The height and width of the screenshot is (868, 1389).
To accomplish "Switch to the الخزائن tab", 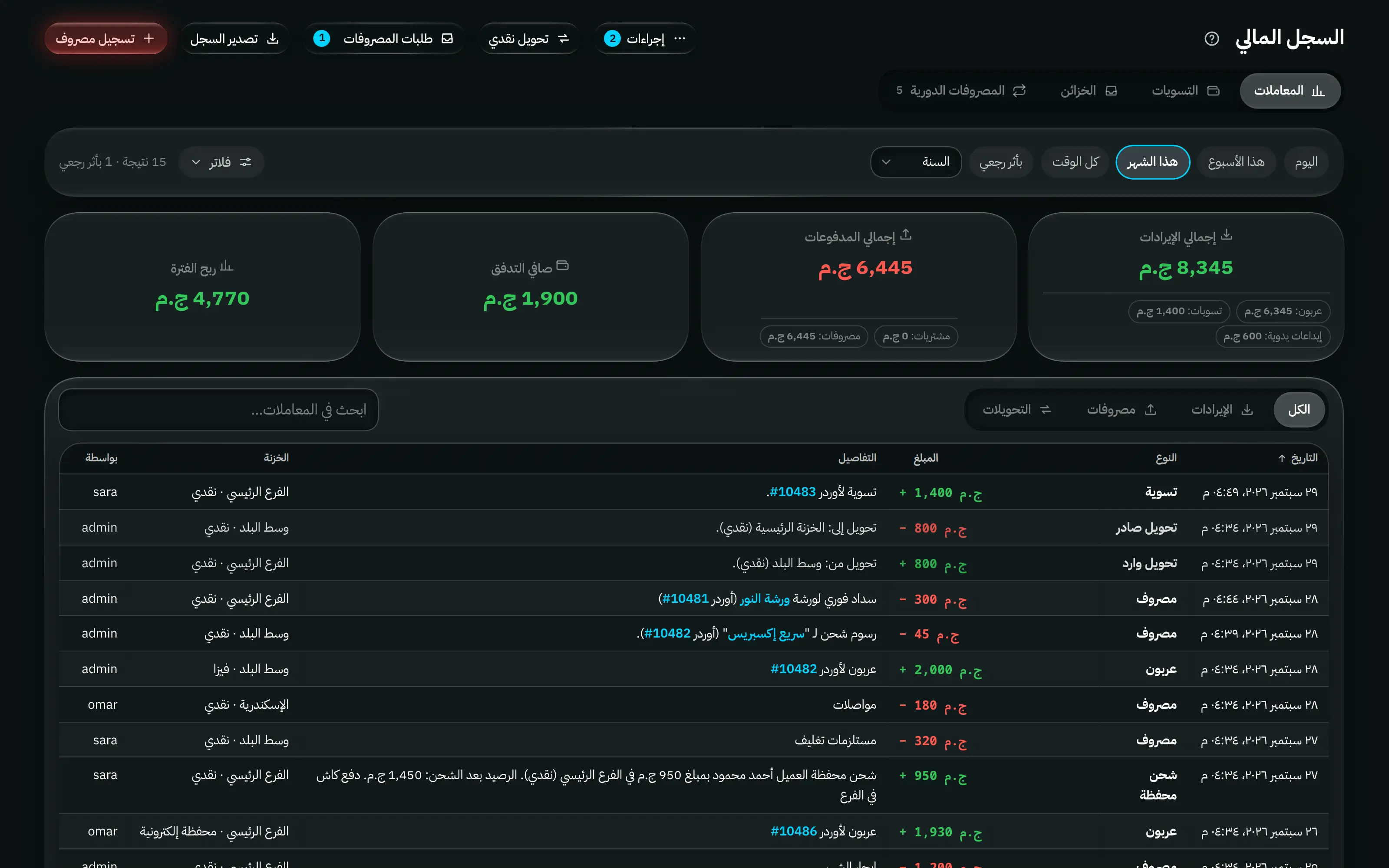I will [x=1088, y=91].
